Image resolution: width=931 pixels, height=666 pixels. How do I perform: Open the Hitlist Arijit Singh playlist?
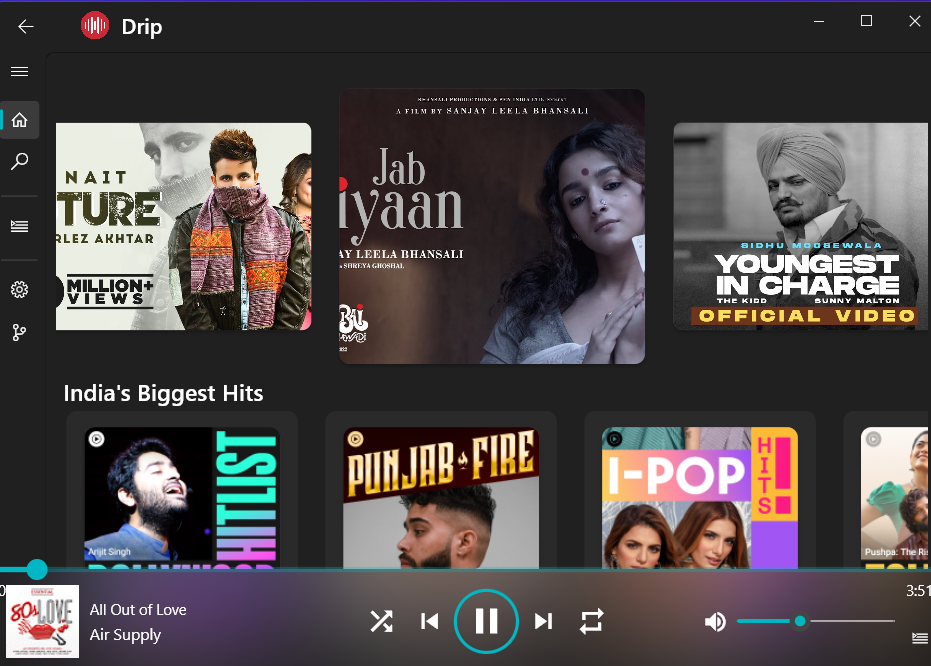click(182, 496)
